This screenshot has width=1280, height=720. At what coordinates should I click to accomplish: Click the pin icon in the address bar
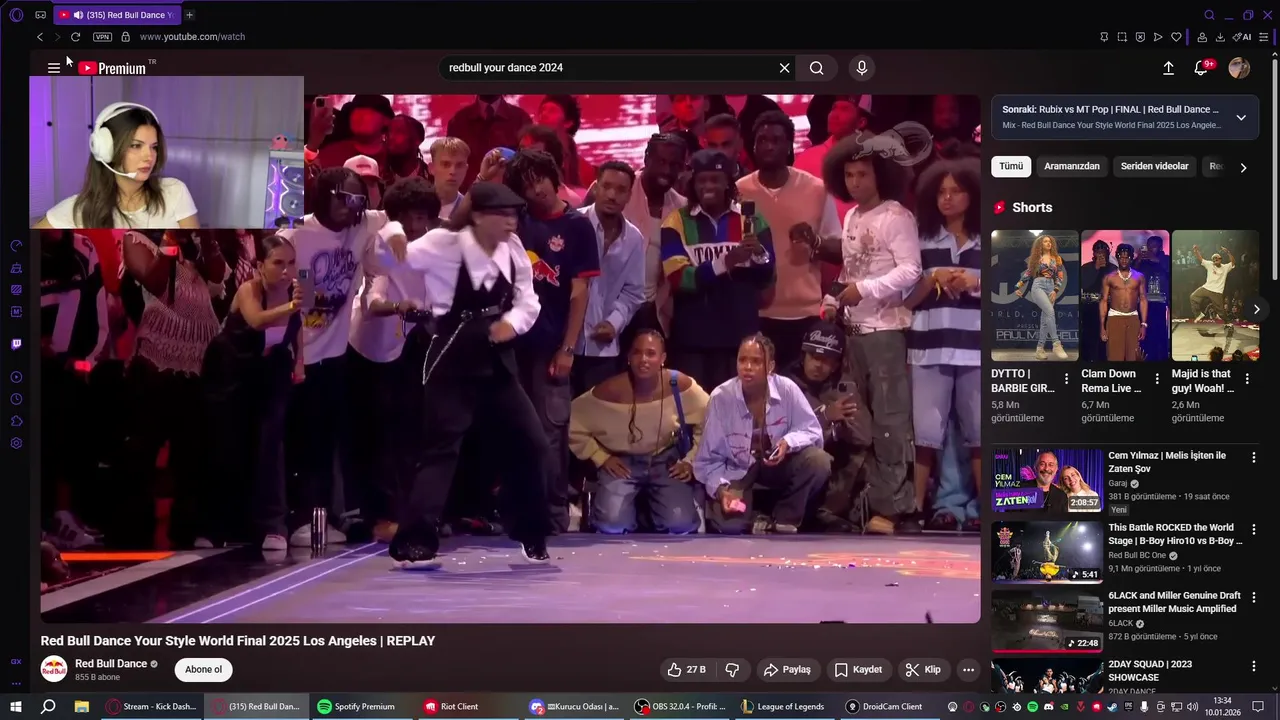tap(1104, 37)
